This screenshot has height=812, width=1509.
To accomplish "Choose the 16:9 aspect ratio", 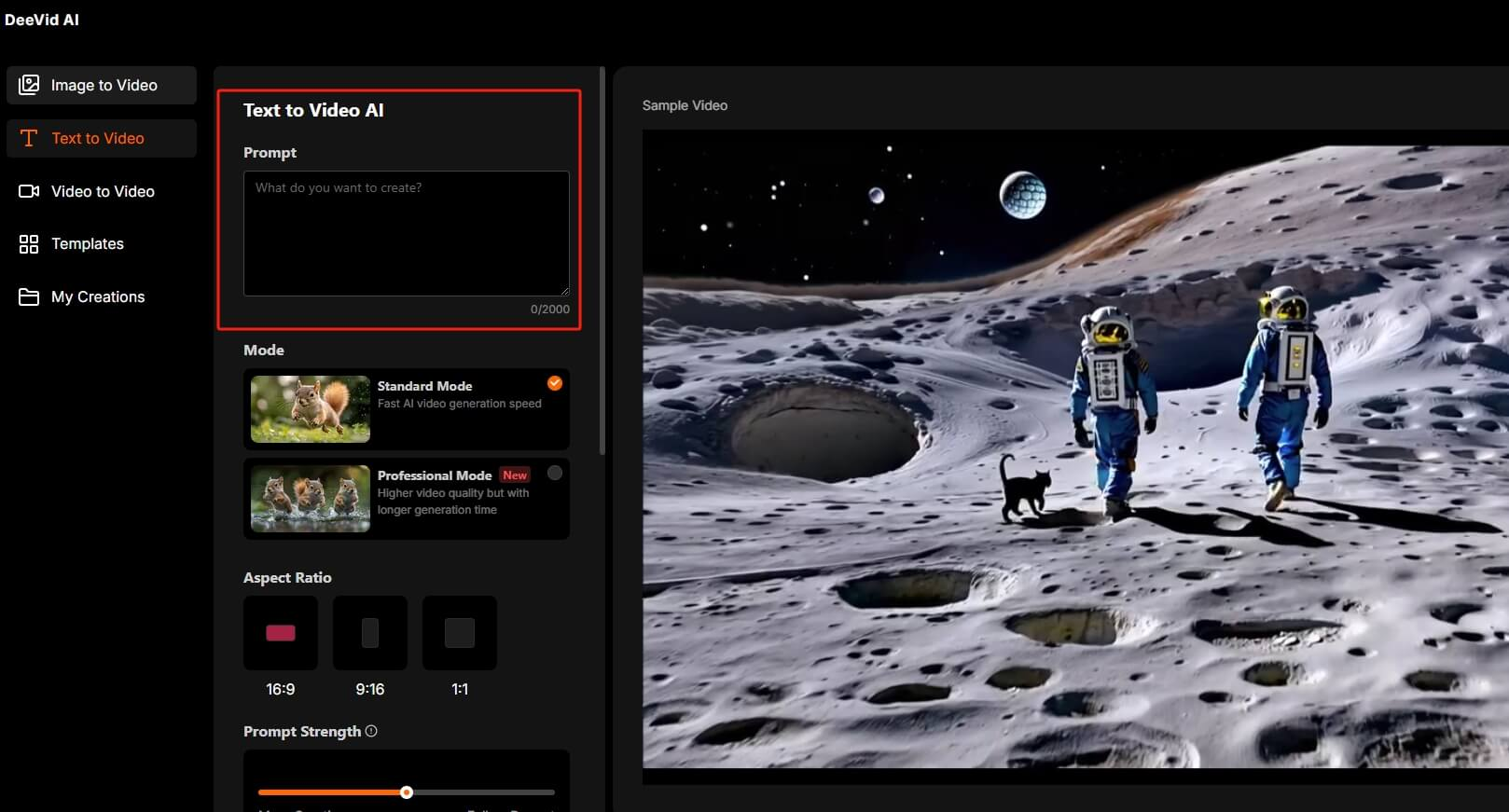I will pos(281,633).
